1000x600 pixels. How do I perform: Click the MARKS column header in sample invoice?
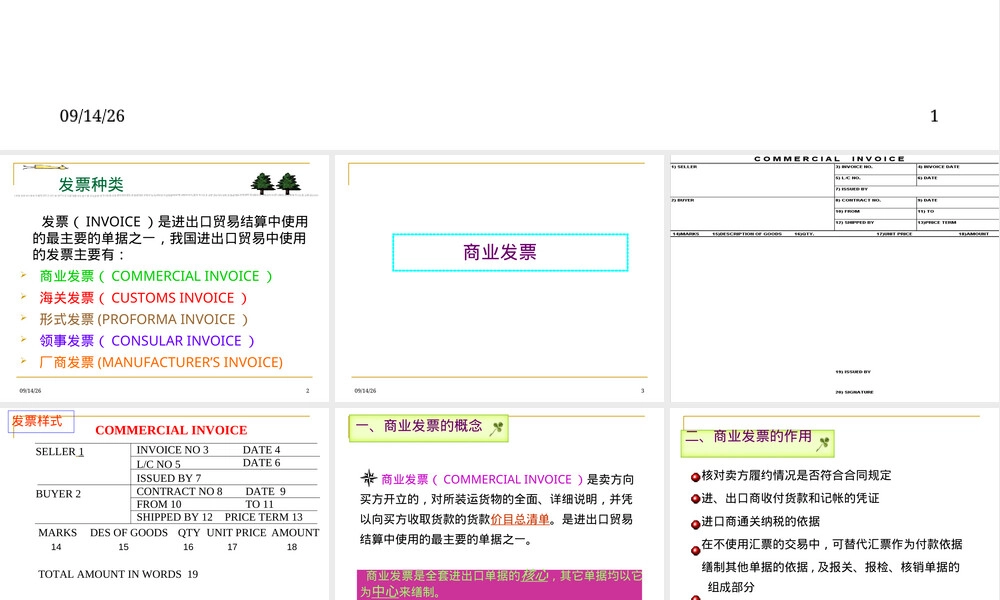click(57, 532)
